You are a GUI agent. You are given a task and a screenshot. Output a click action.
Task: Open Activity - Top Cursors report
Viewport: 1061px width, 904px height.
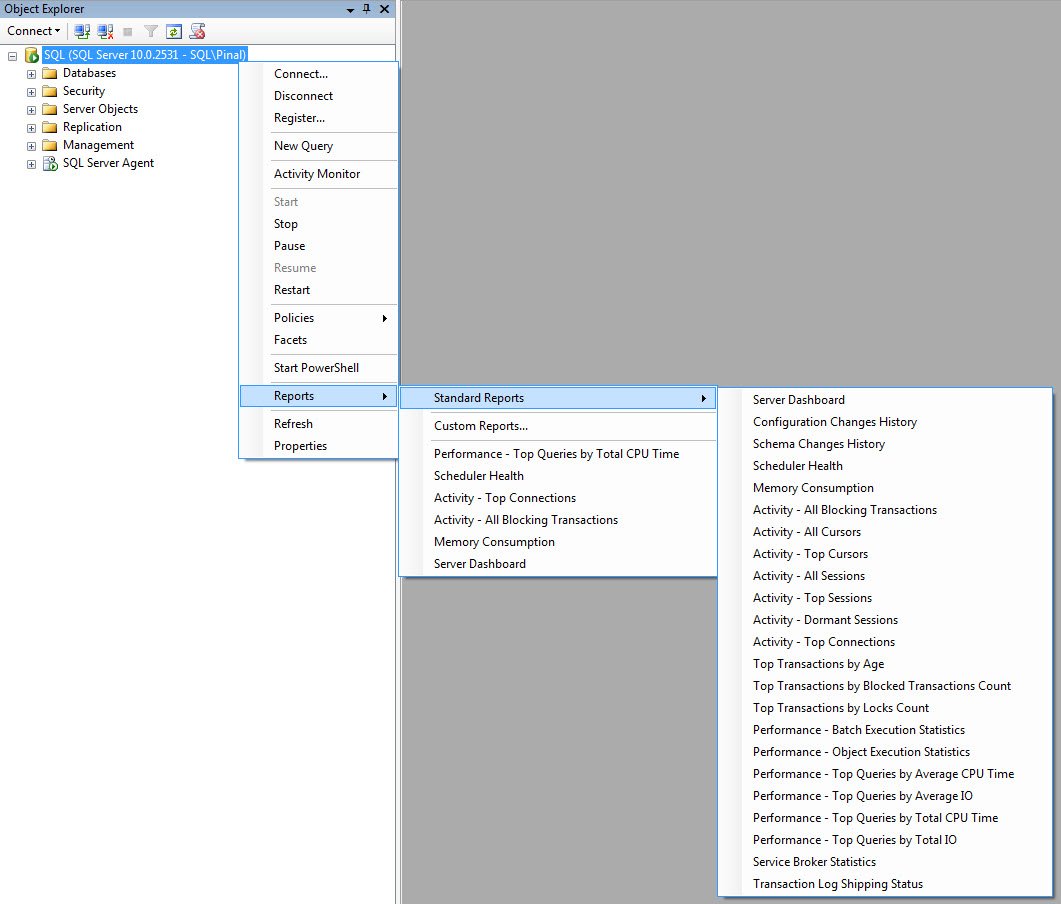coord(885,553)
